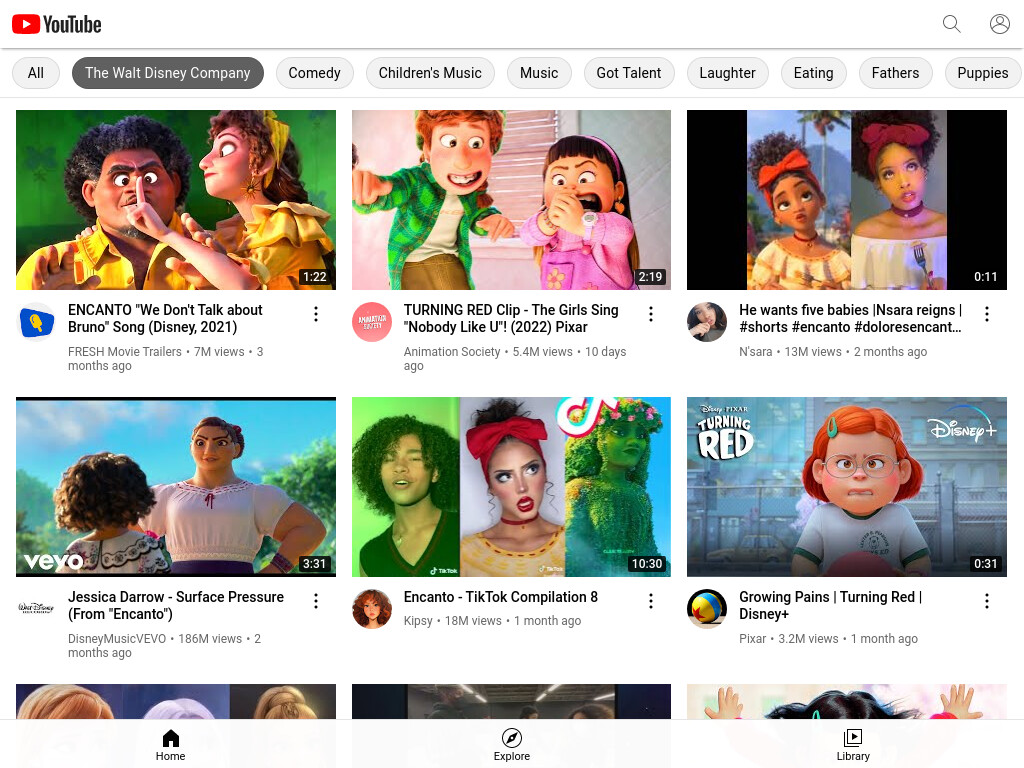
Task: Open options menu for Surface Pressure video
Action: [x=315, y=601]
